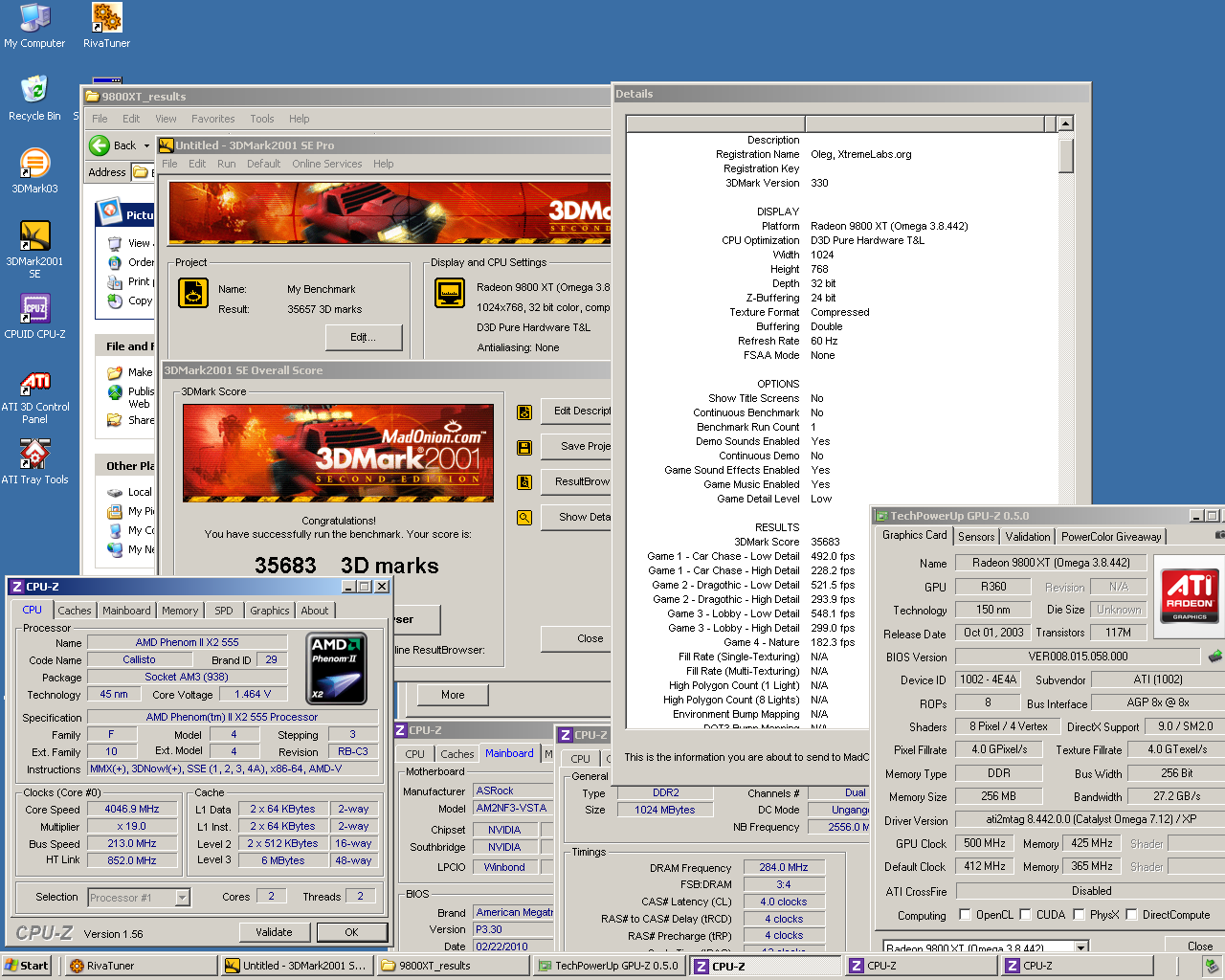Open RivaTuner desktop icon
1225x980 pixels.
click(106, 26)
